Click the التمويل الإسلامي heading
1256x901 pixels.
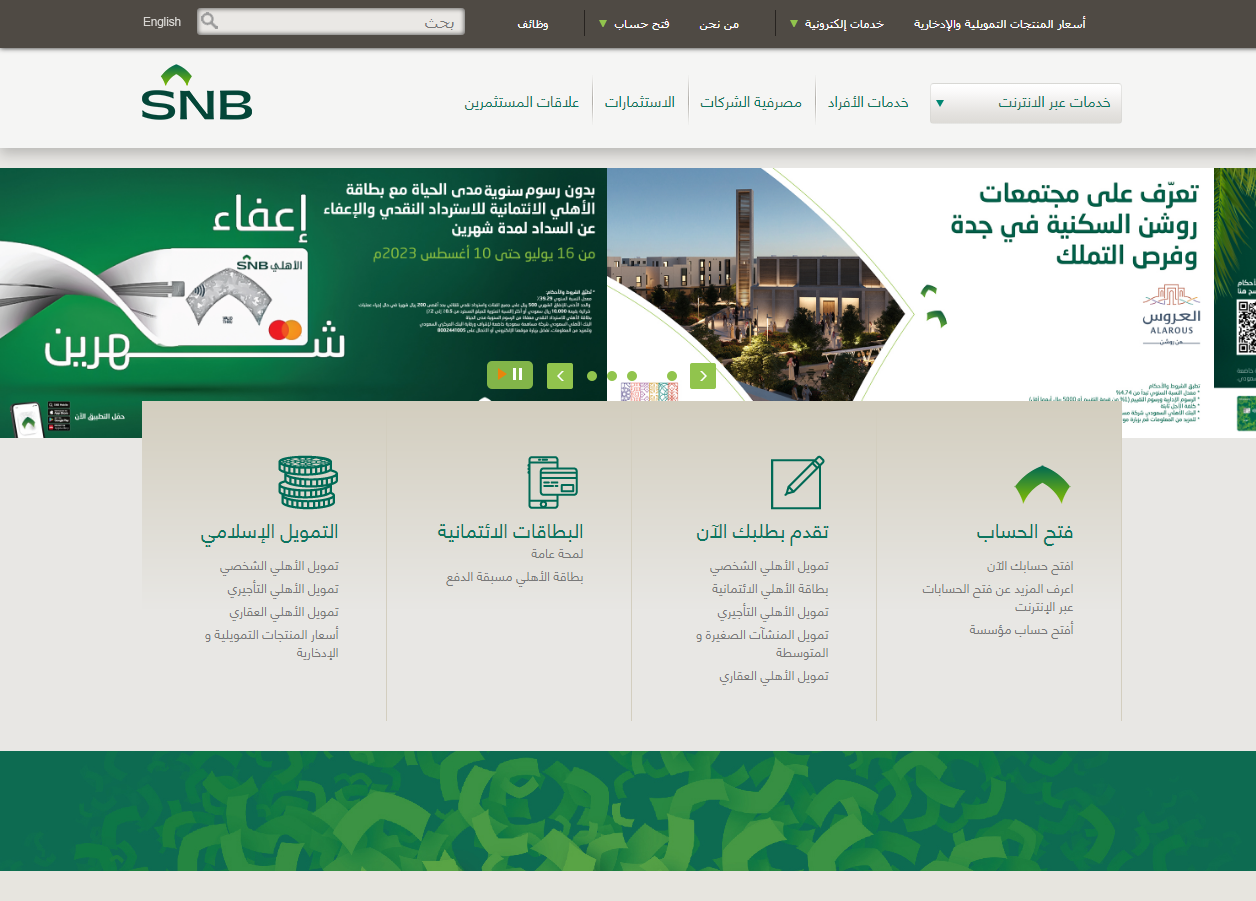(270, 532)
